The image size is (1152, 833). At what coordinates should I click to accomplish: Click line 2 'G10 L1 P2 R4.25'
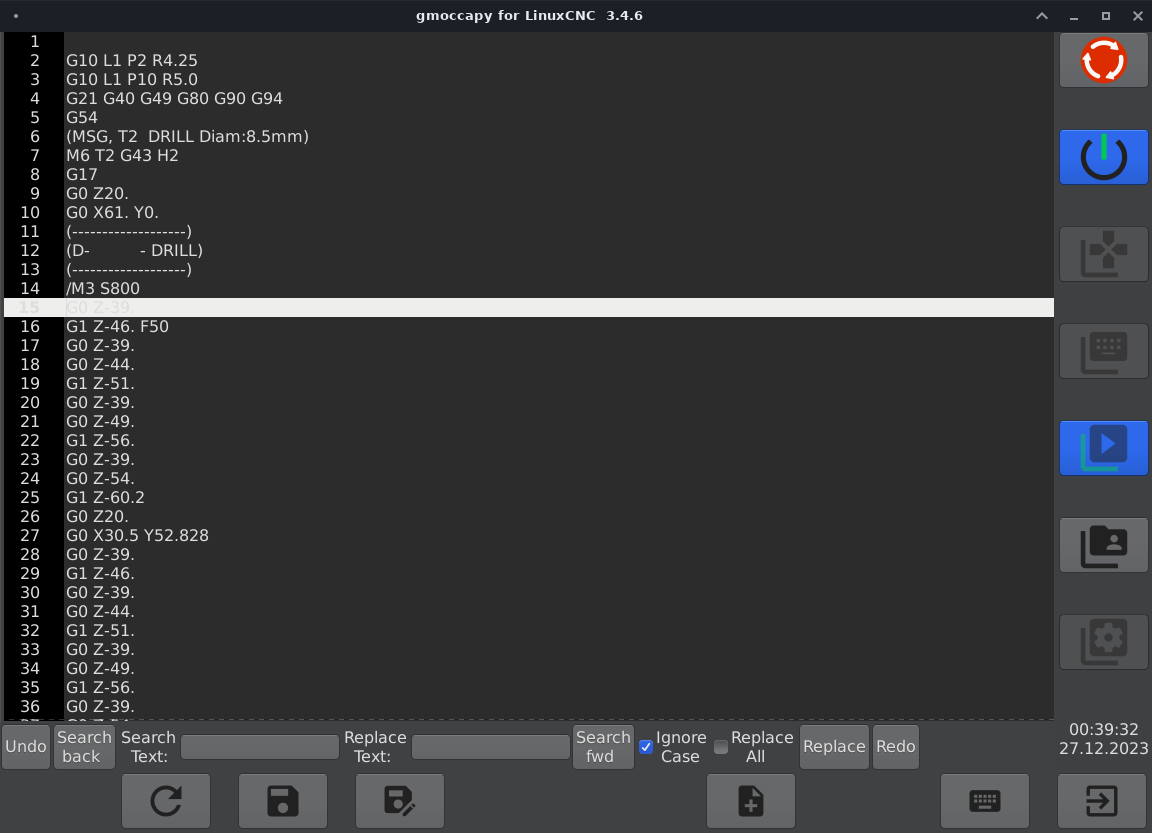(132, 60)
